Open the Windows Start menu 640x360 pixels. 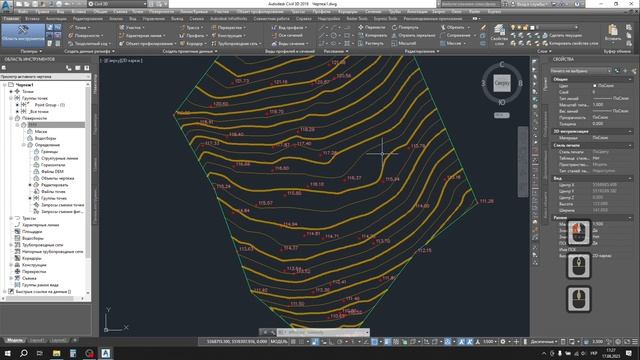[7, 353]
